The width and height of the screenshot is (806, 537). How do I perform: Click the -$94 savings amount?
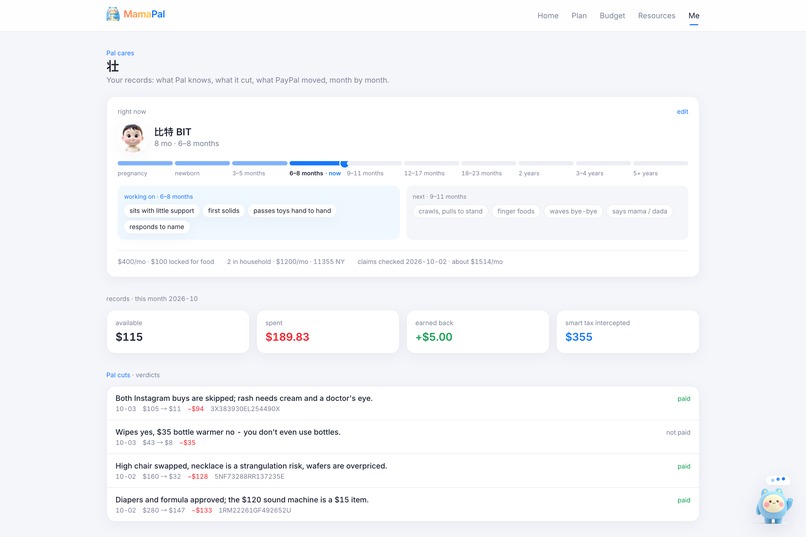click(196, 409)
